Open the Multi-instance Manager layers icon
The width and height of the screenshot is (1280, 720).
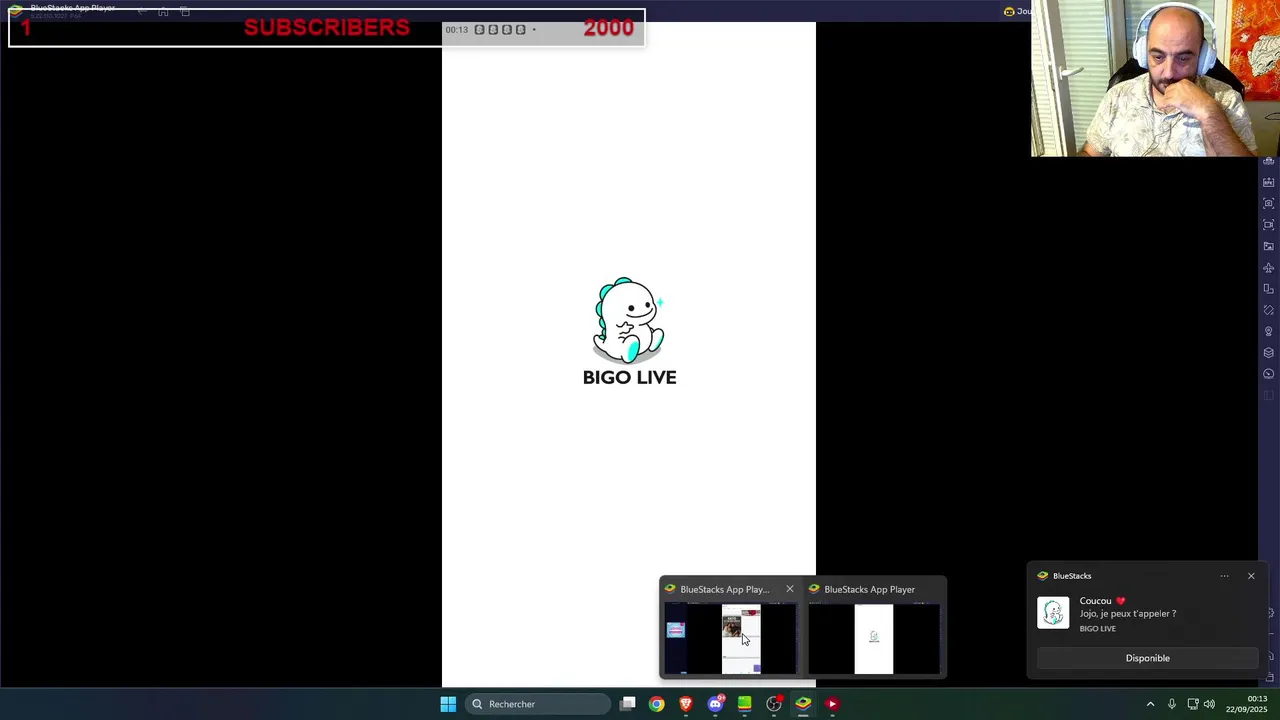click(x=1269, y=353)
